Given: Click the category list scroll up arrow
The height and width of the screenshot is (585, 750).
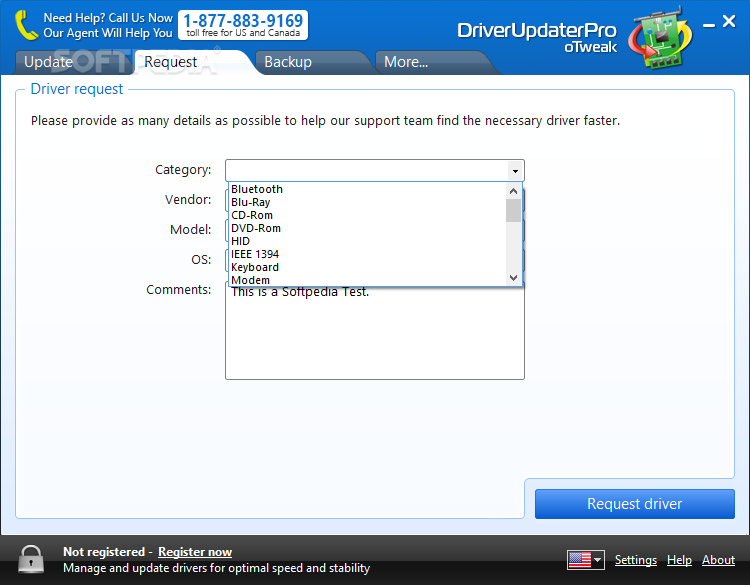Looking at the screenshot, I should (514, 191).
